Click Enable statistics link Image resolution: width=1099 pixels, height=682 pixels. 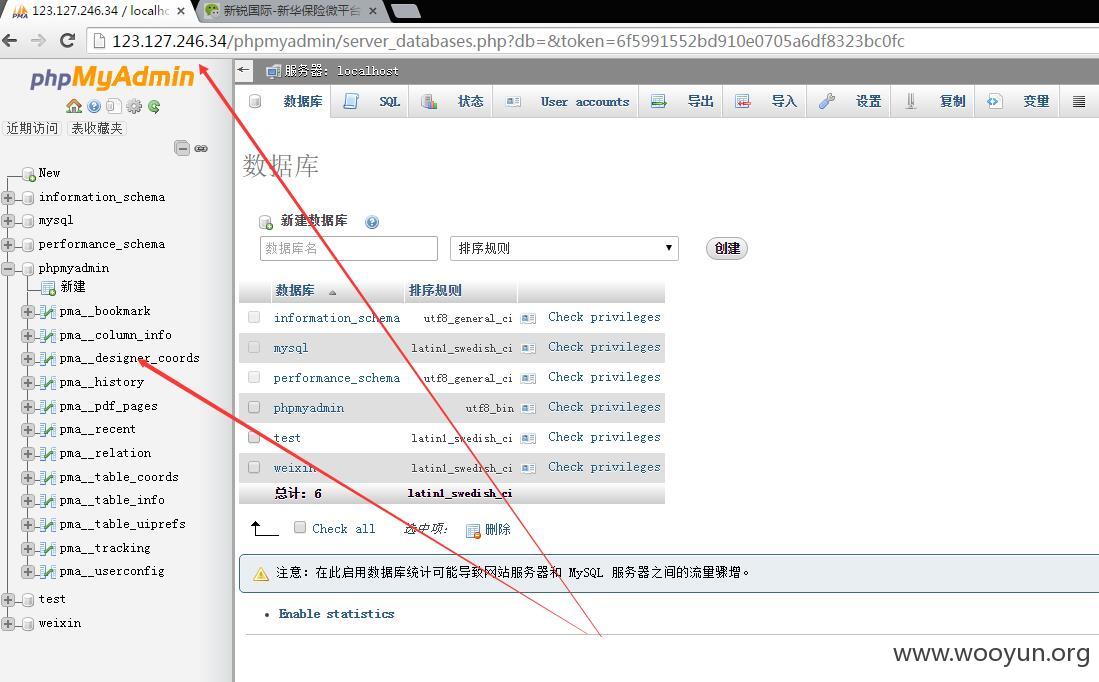point(336,614)
